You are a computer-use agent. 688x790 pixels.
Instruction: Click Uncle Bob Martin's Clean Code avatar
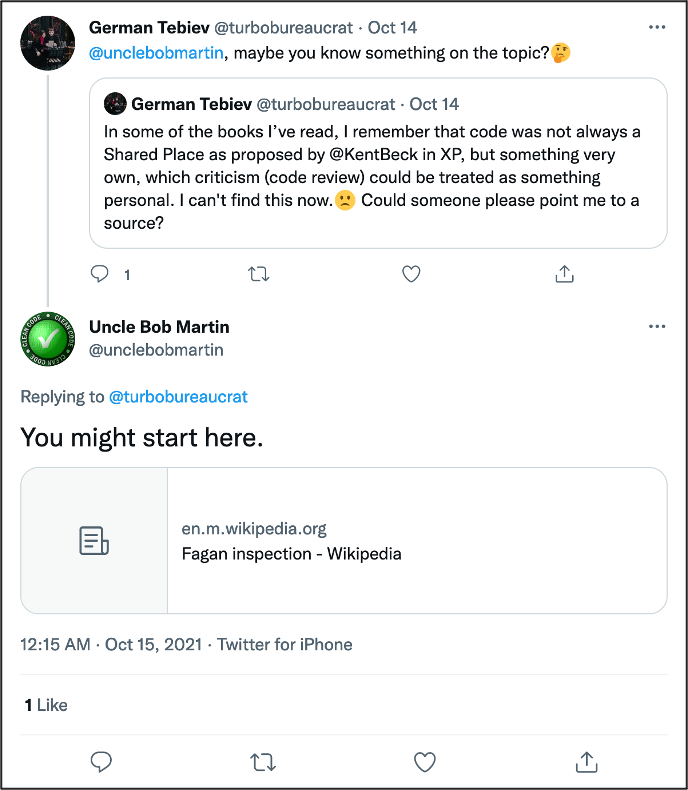pos(47,340)
